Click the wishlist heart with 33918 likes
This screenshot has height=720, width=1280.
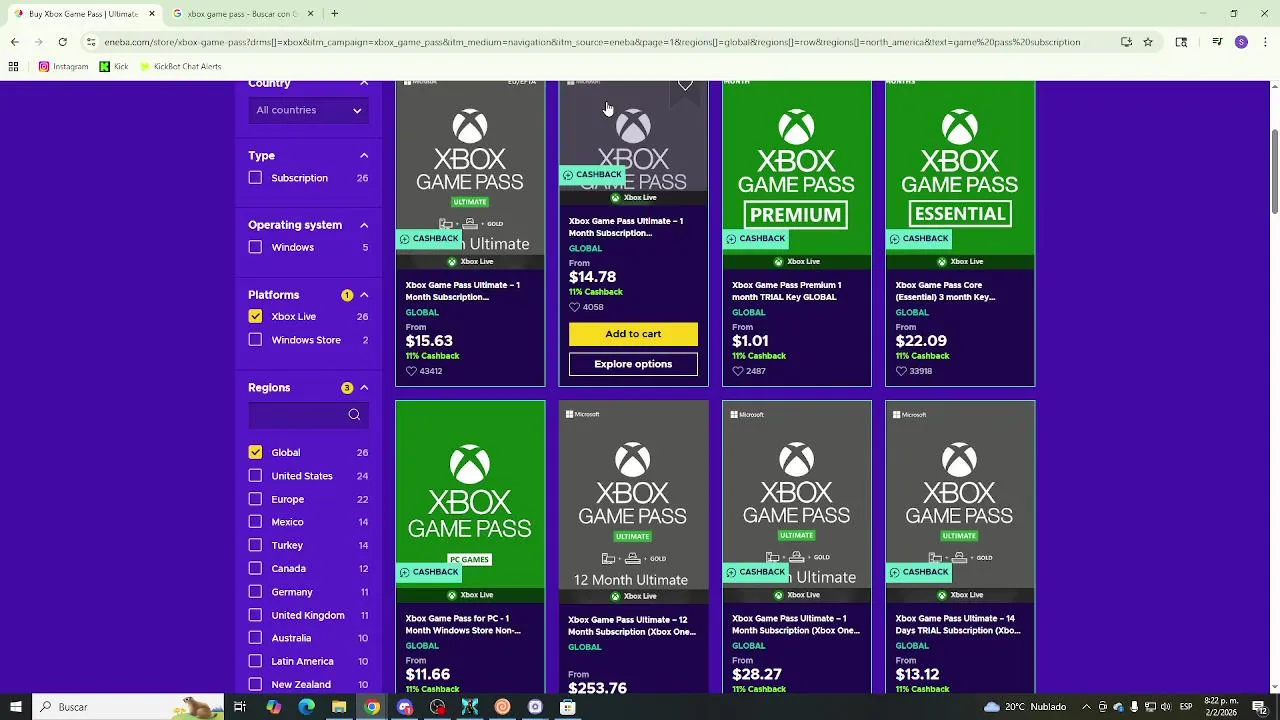click(901, 371)
